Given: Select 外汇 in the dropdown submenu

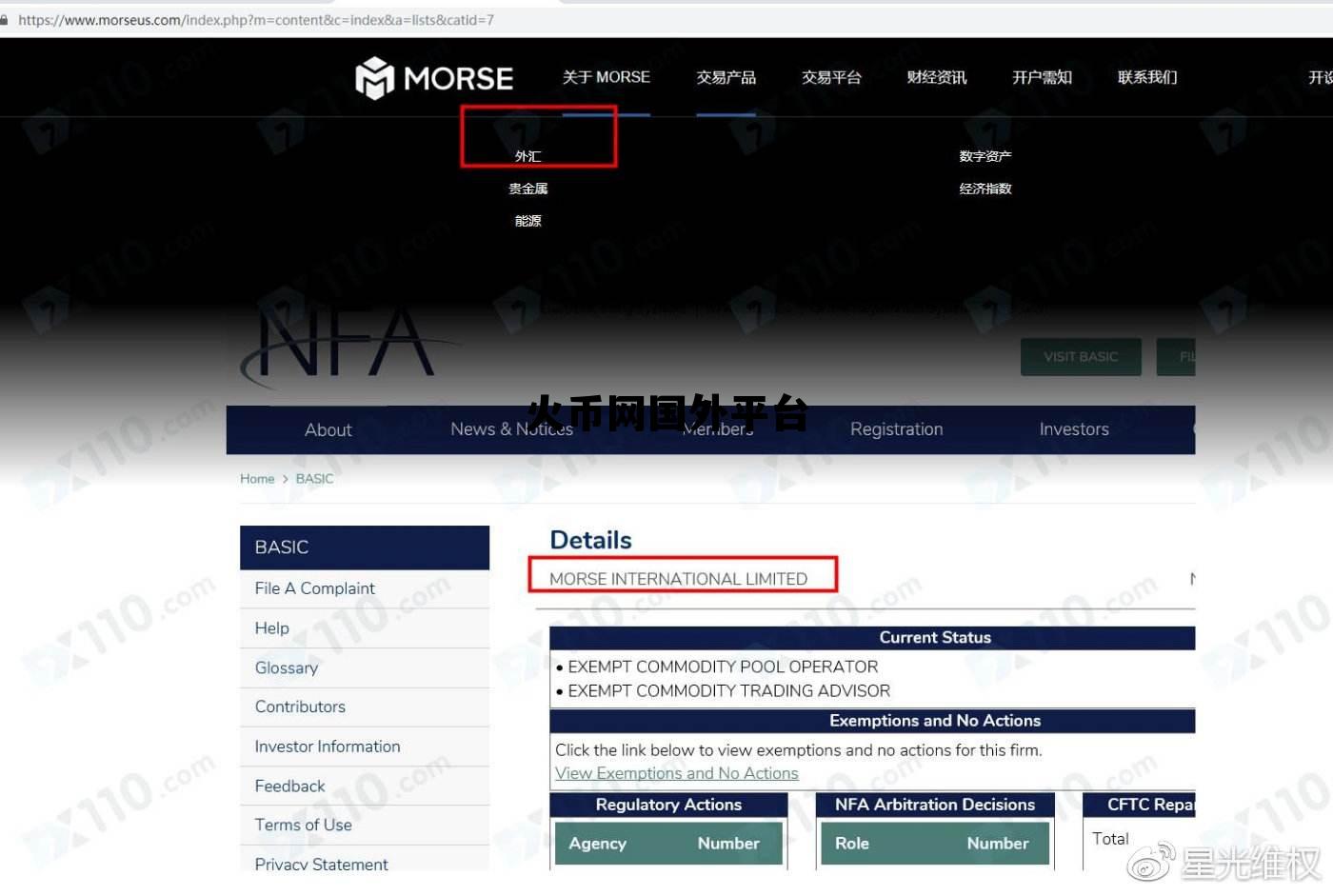Looking at the screenshot, I should click(x=527, y=156).
